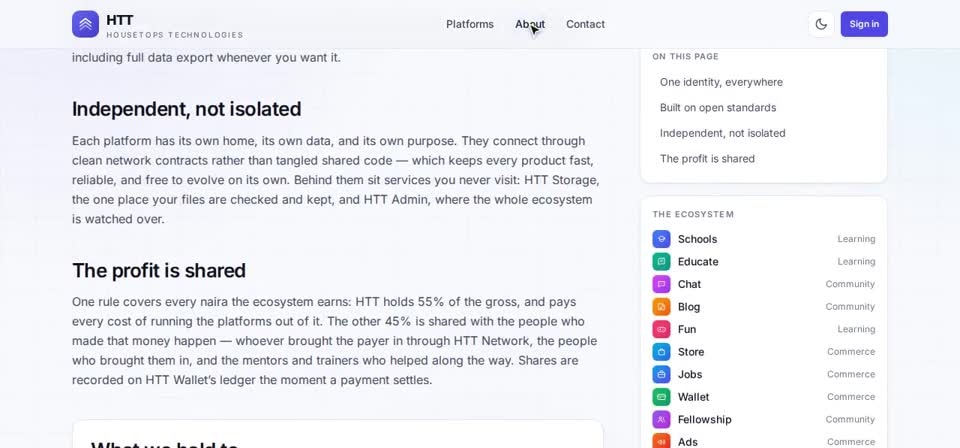The height and width of the screenshot is (448, 960).
Task: Click the Fun platform icon
Action: pyautogui.click(x=661, y=330)
